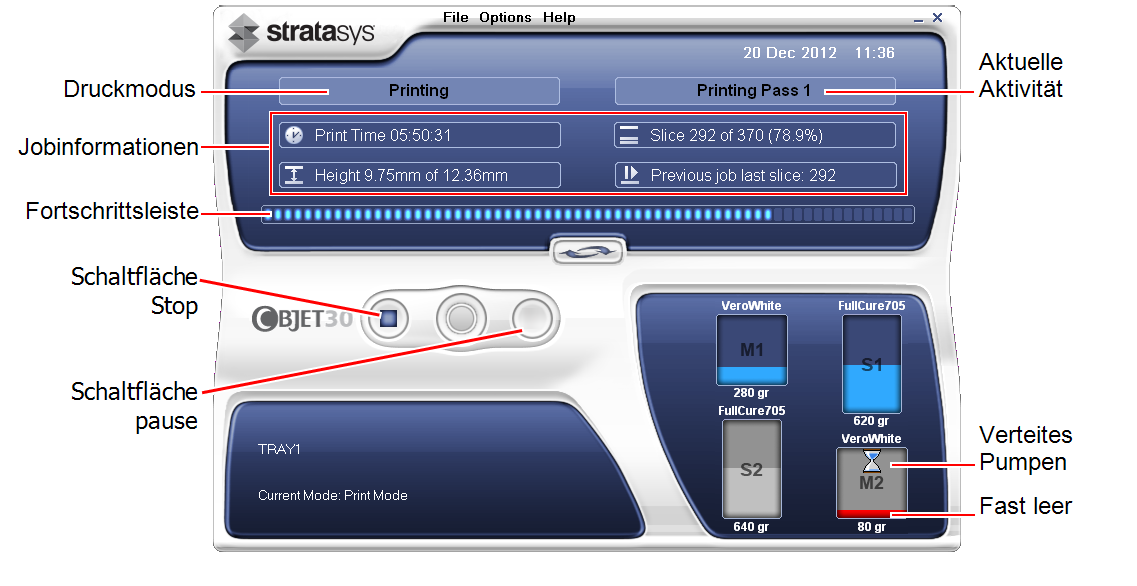Click Slice 292 of 370 text
The width and height of the screenshot is (1137, 586).
(736, 135)
